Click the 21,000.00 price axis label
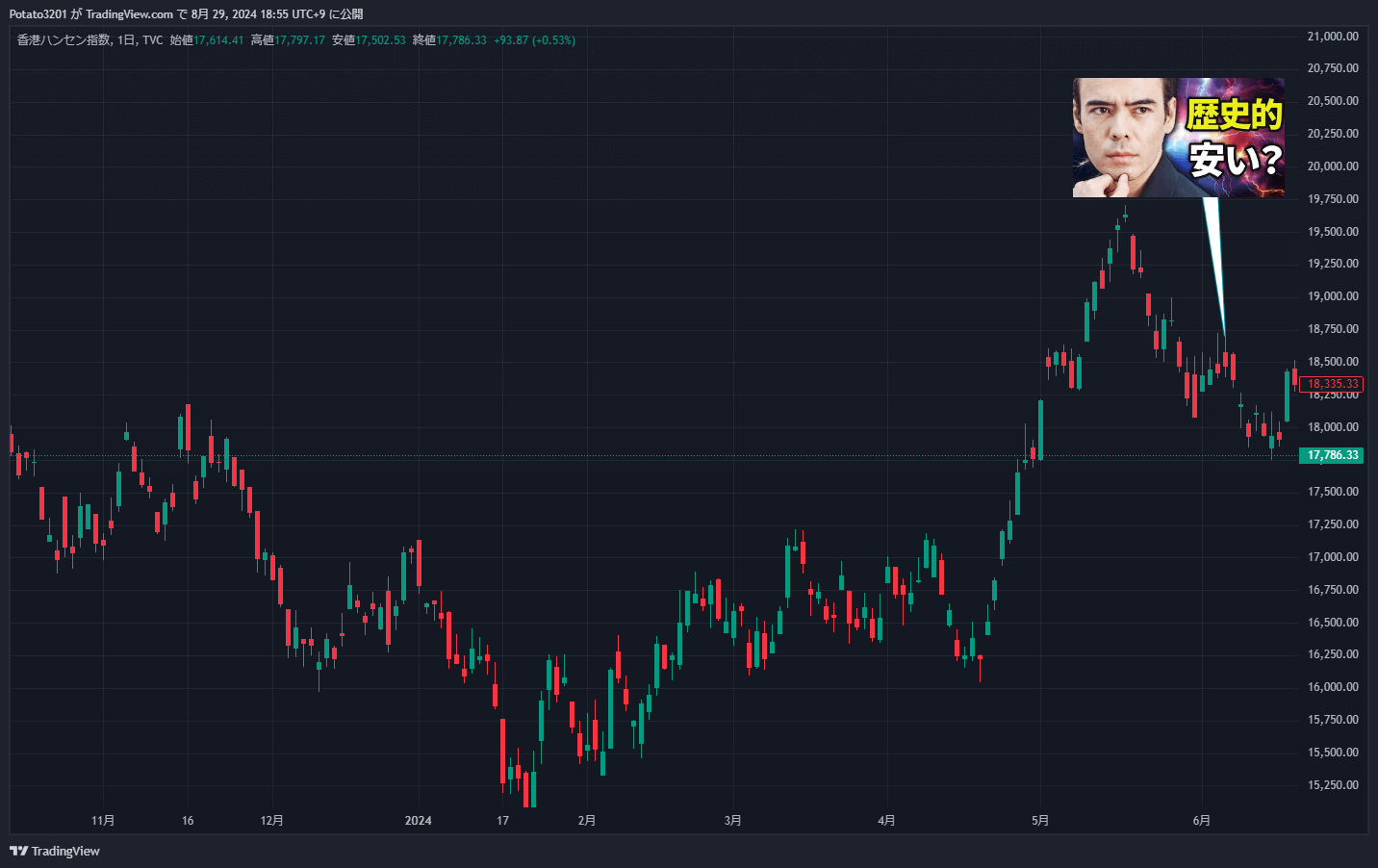The image size is (1378, 868). coord(1333,37)
